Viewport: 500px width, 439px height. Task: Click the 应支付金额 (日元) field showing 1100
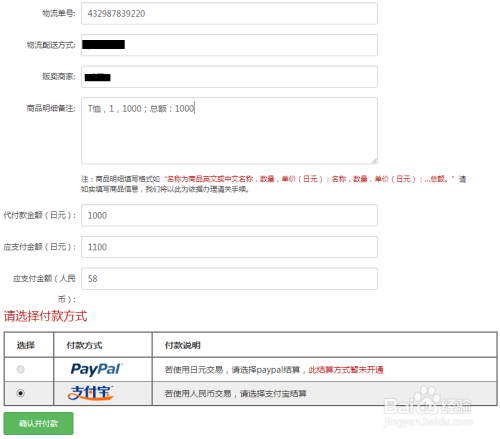229,247
